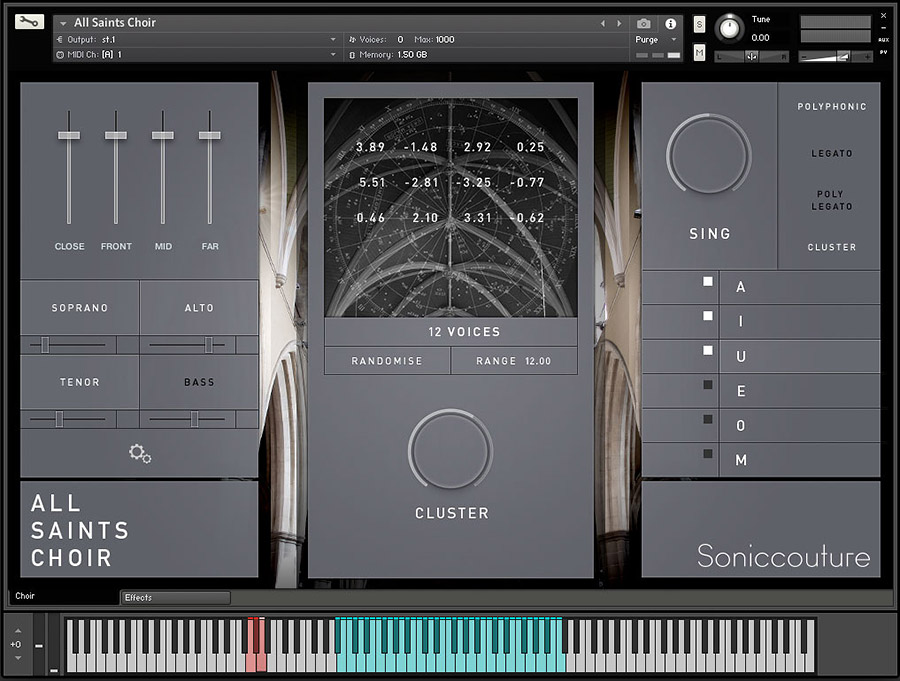900x681 pixels.
Task: Open voice settings via the gears icon
Action: [140, 453]
